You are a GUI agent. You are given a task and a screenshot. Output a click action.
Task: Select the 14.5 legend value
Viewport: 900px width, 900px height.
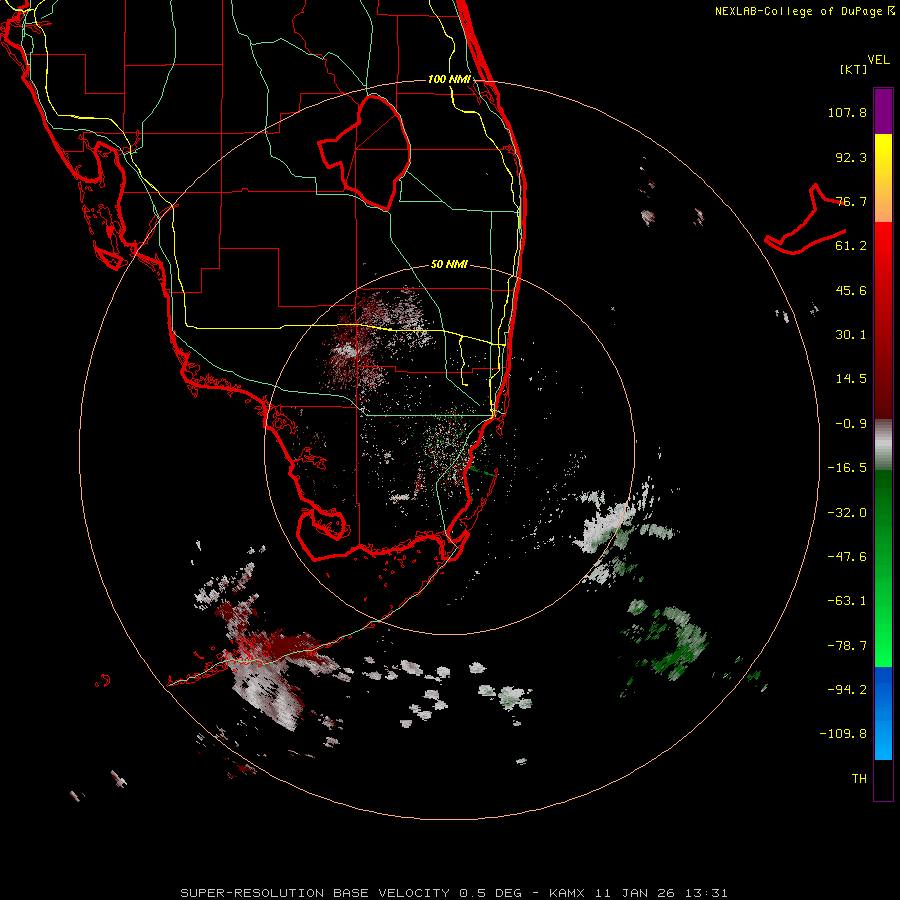(851, 379)
